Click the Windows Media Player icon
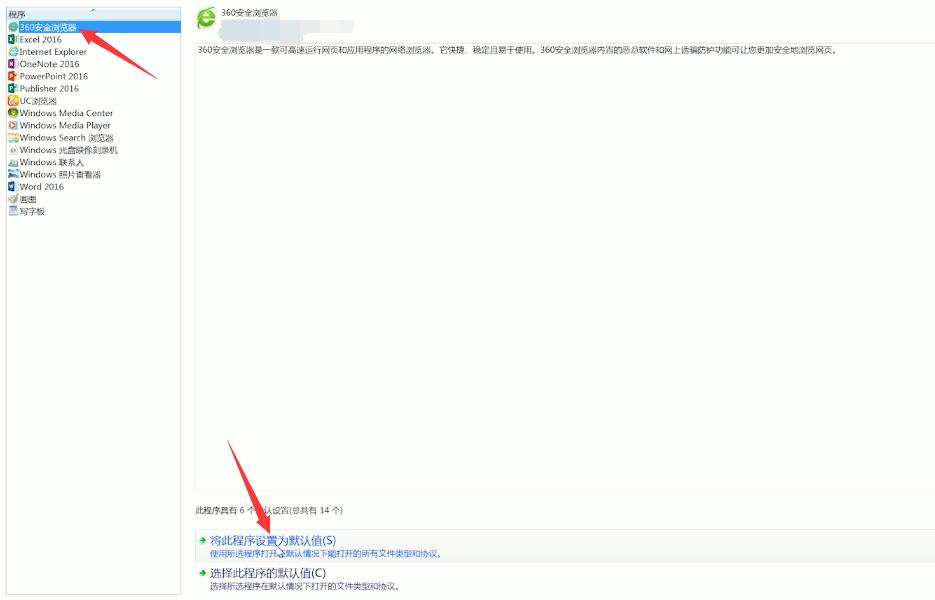Viewport: 935px width, 600px height. [13, 125]
